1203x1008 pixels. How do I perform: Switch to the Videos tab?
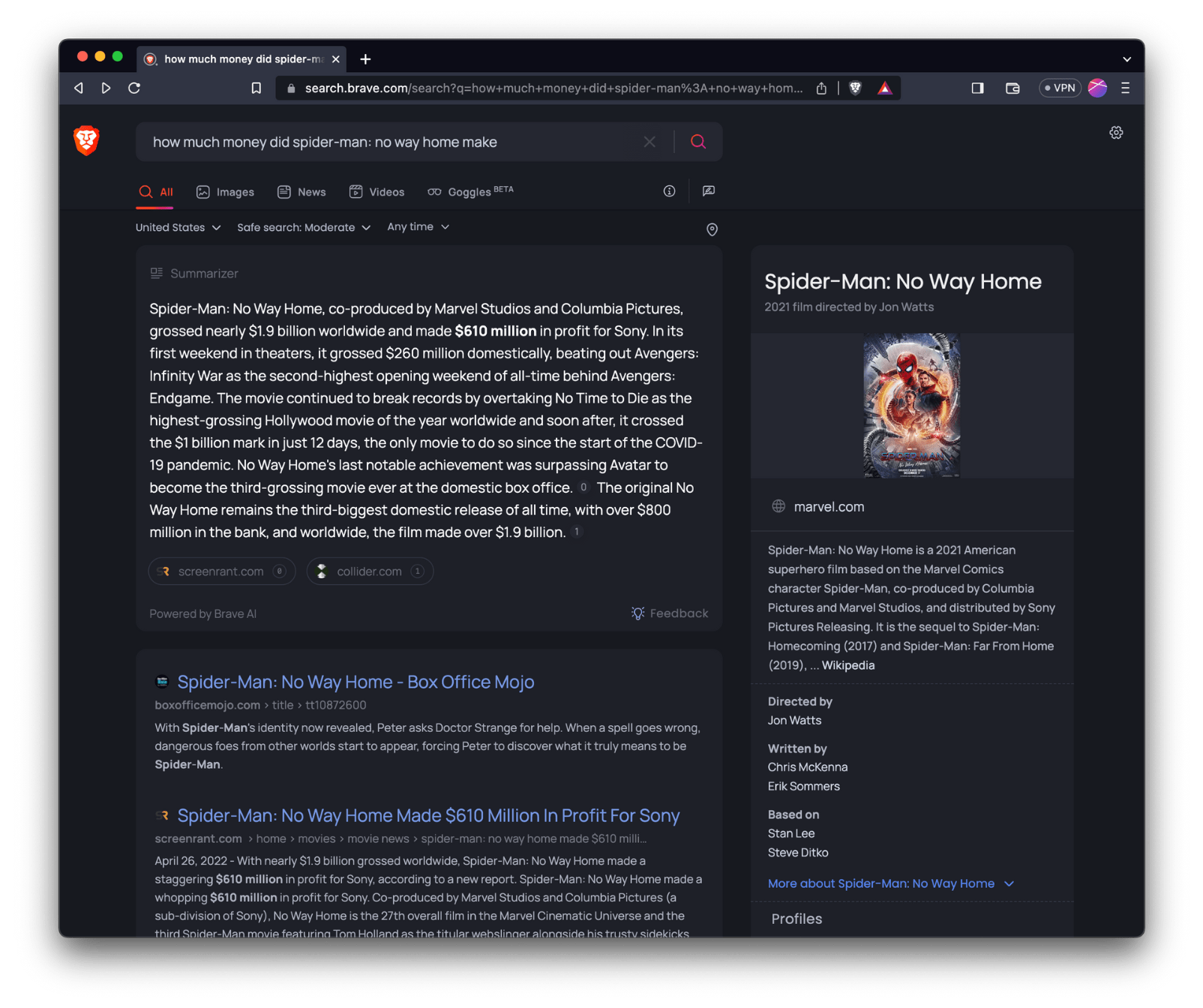click(x=376, y=192)
